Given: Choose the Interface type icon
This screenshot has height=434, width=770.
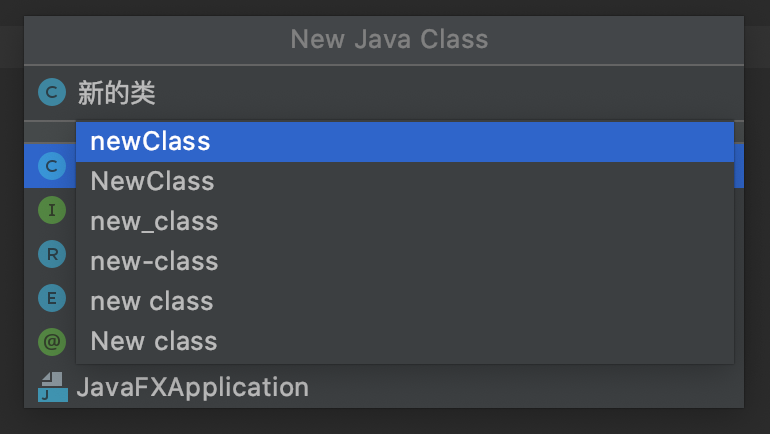Looking at the screenshot, I should pos(52,210).
